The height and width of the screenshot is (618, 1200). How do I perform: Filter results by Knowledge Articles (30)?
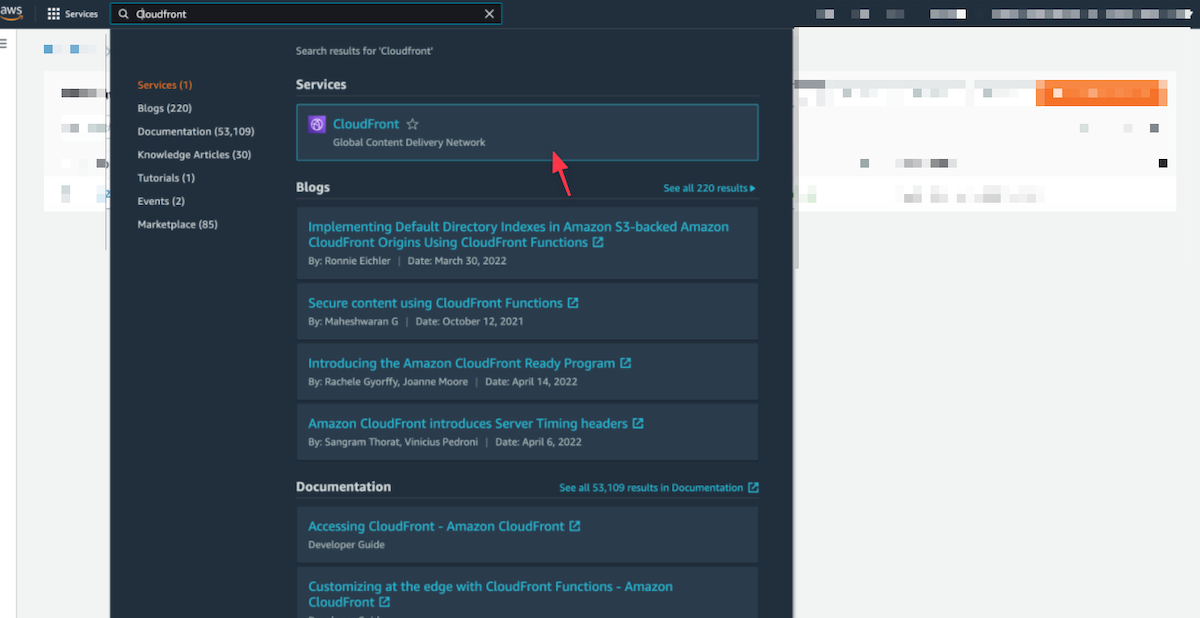[194, 155]
